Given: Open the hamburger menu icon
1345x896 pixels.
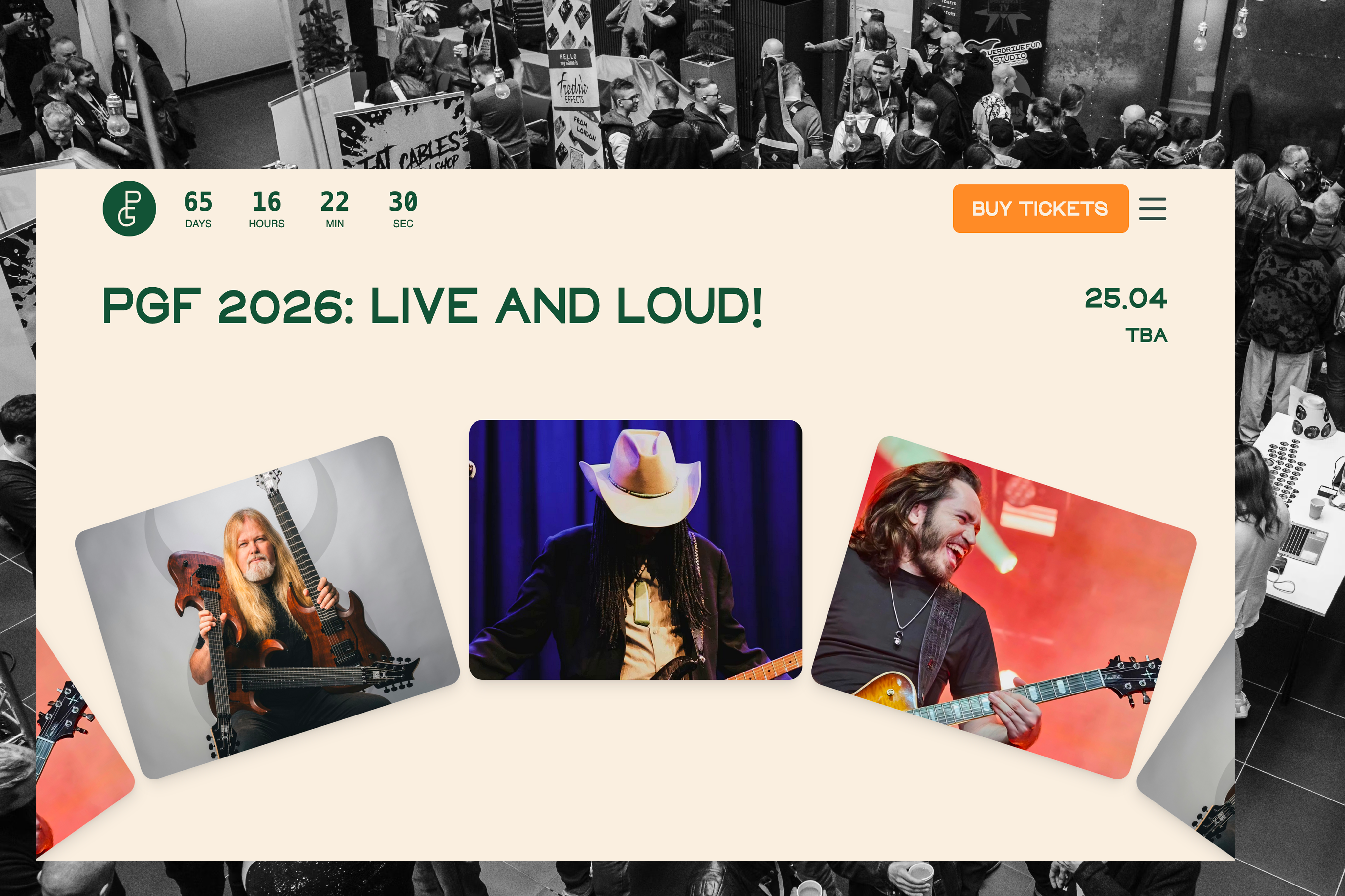Looking at the screenshot, I should coord(1152,208).
